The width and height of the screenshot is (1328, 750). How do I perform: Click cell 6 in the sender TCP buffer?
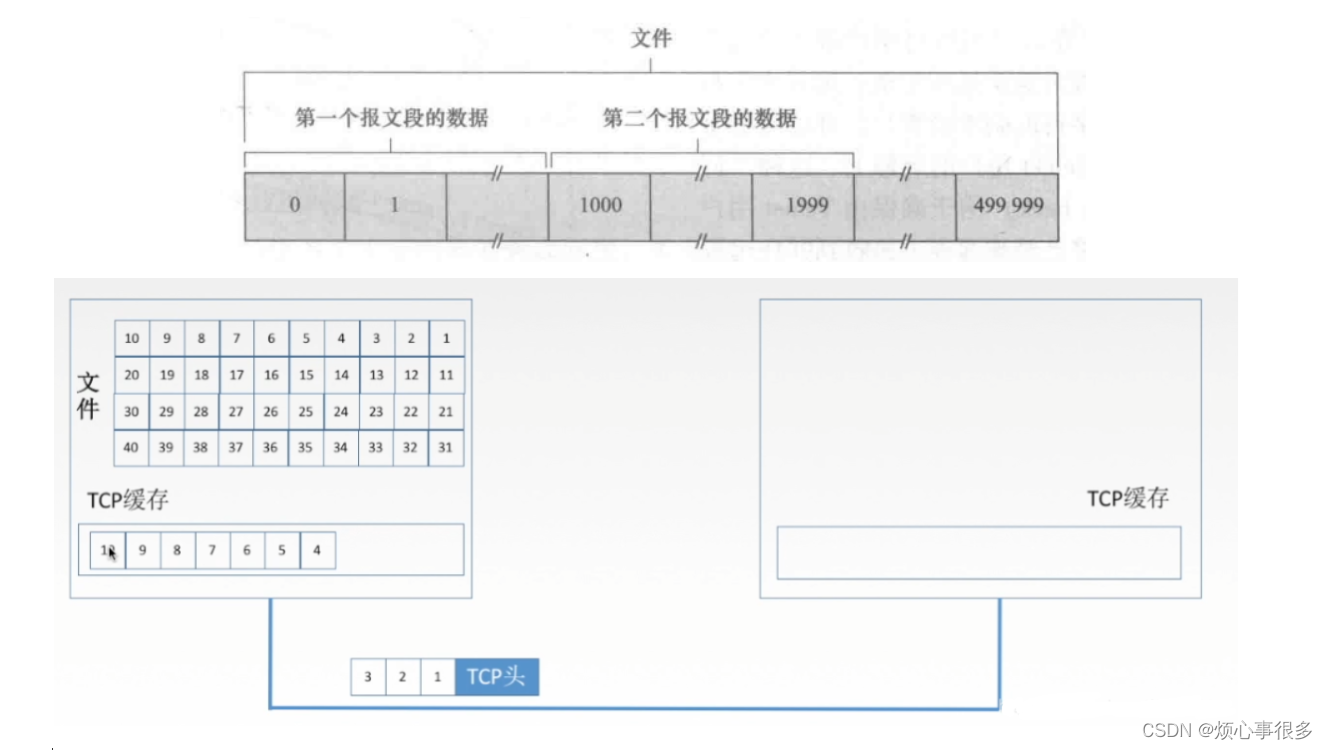point(247,550)
